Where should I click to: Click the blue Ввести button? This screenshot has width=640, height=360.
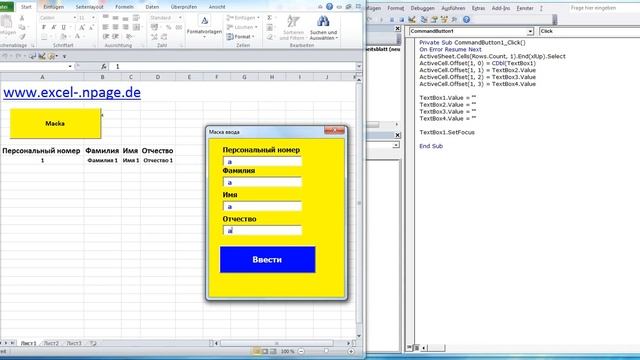tap(267, 260)
